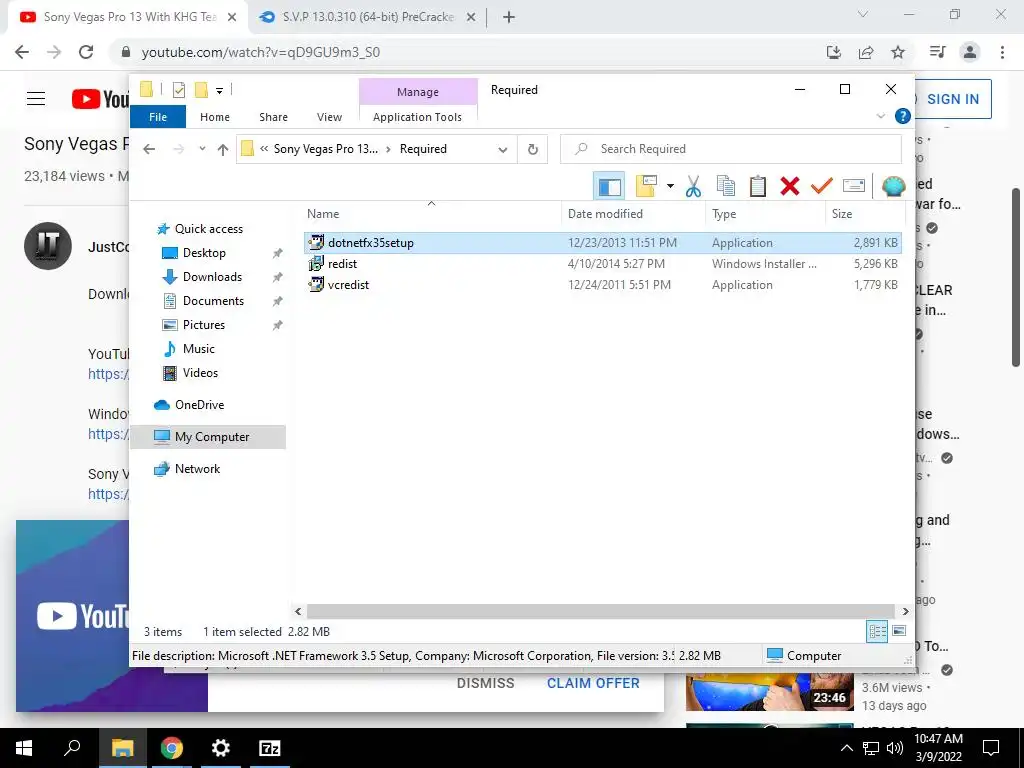The width and height of the screenshot is (1024, 768).
Task: Open the Explorer Help question mark icon
Action: pyautogui.click(x=903, y=116)
